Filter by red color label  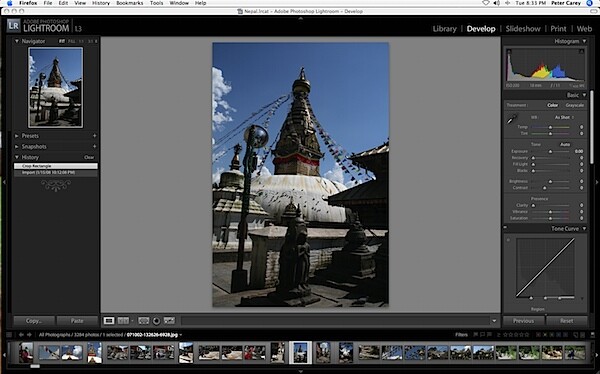click(538, 335)
